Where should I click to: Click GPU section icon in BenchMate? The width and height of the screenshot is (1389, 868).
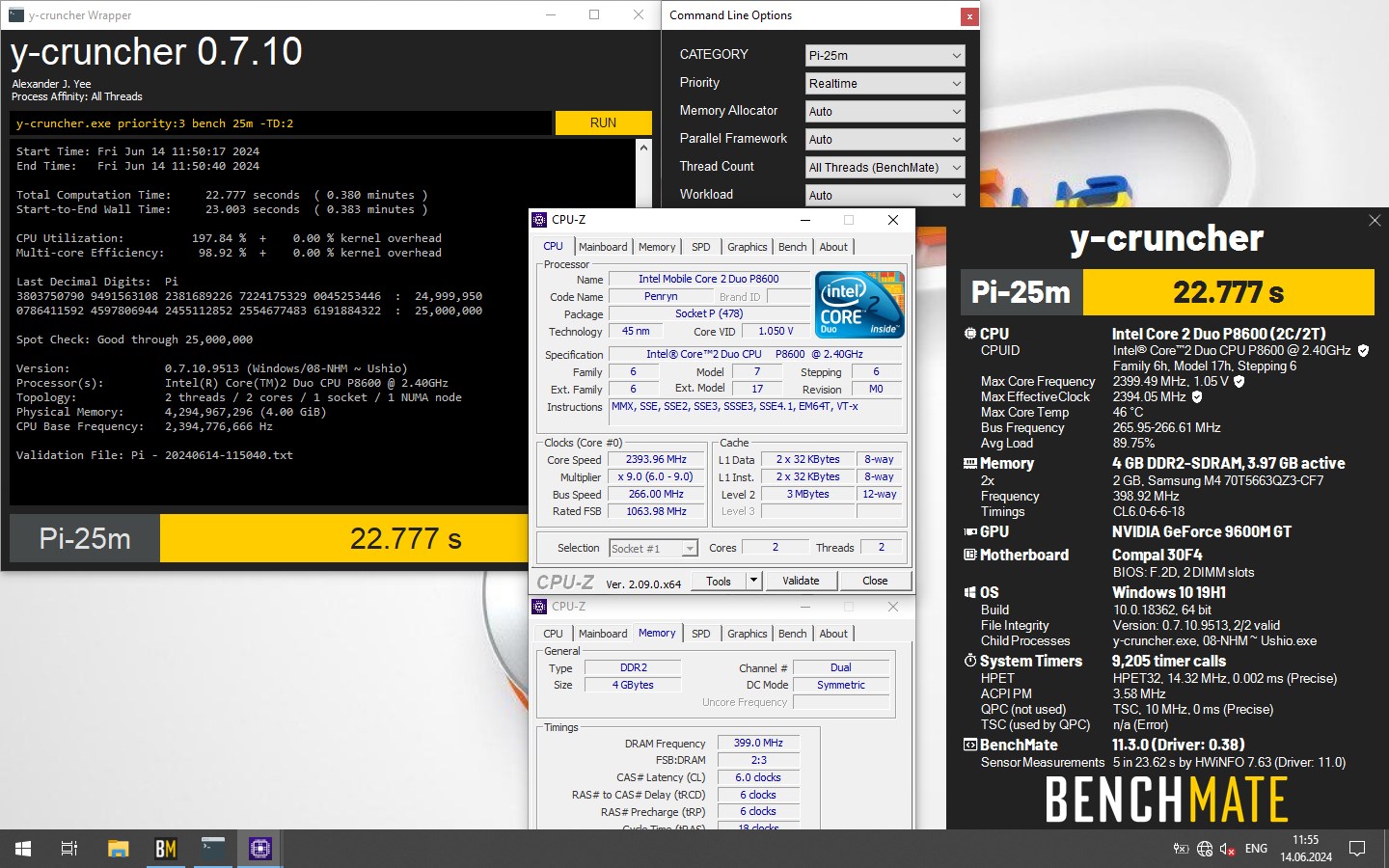tap(970, 532)
